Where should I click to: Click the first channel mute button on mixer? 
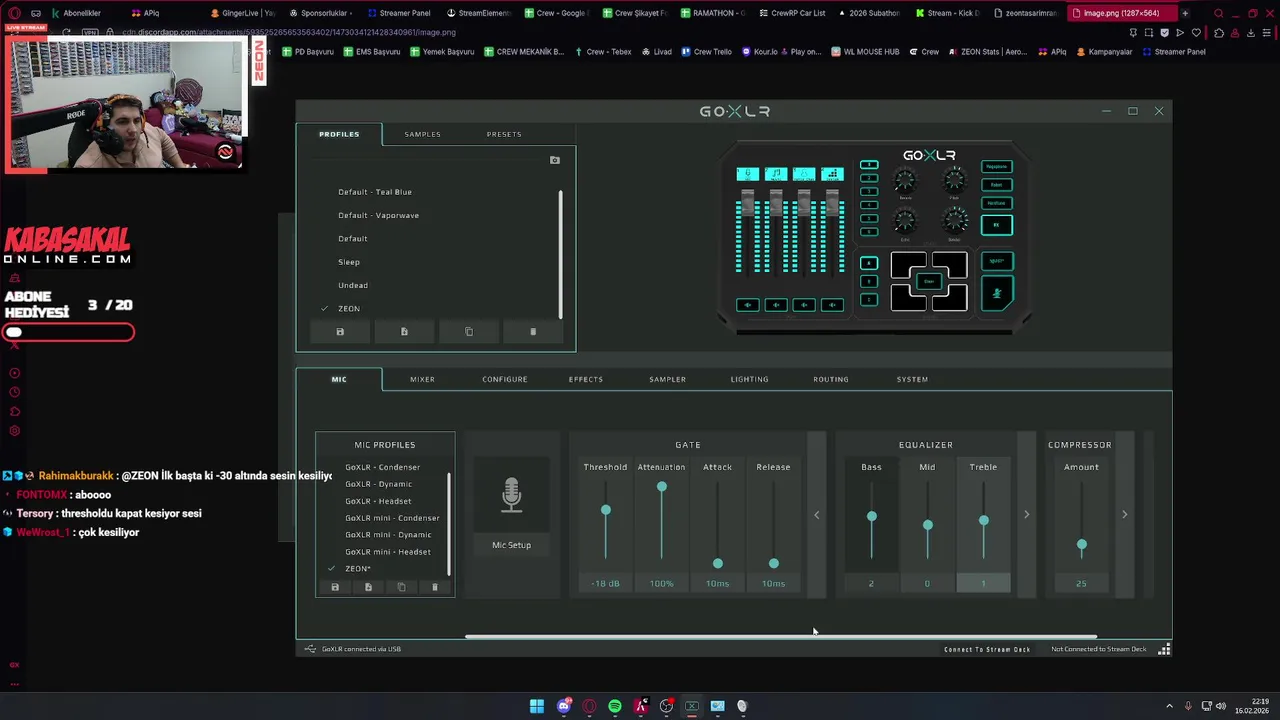point(747,305)
